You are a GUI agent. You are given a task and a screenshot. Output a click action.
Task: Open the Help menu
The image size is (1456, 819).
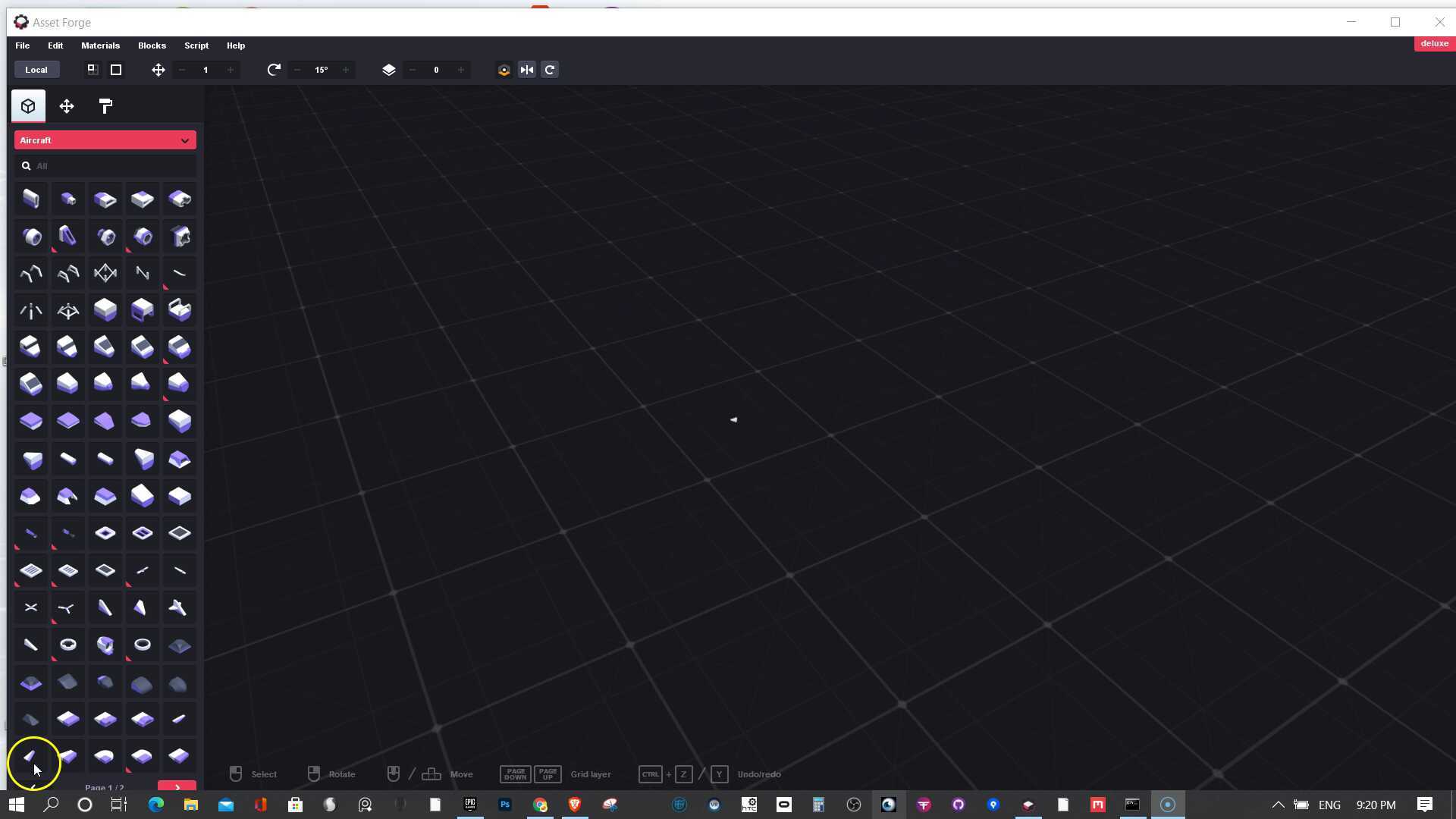236,45
